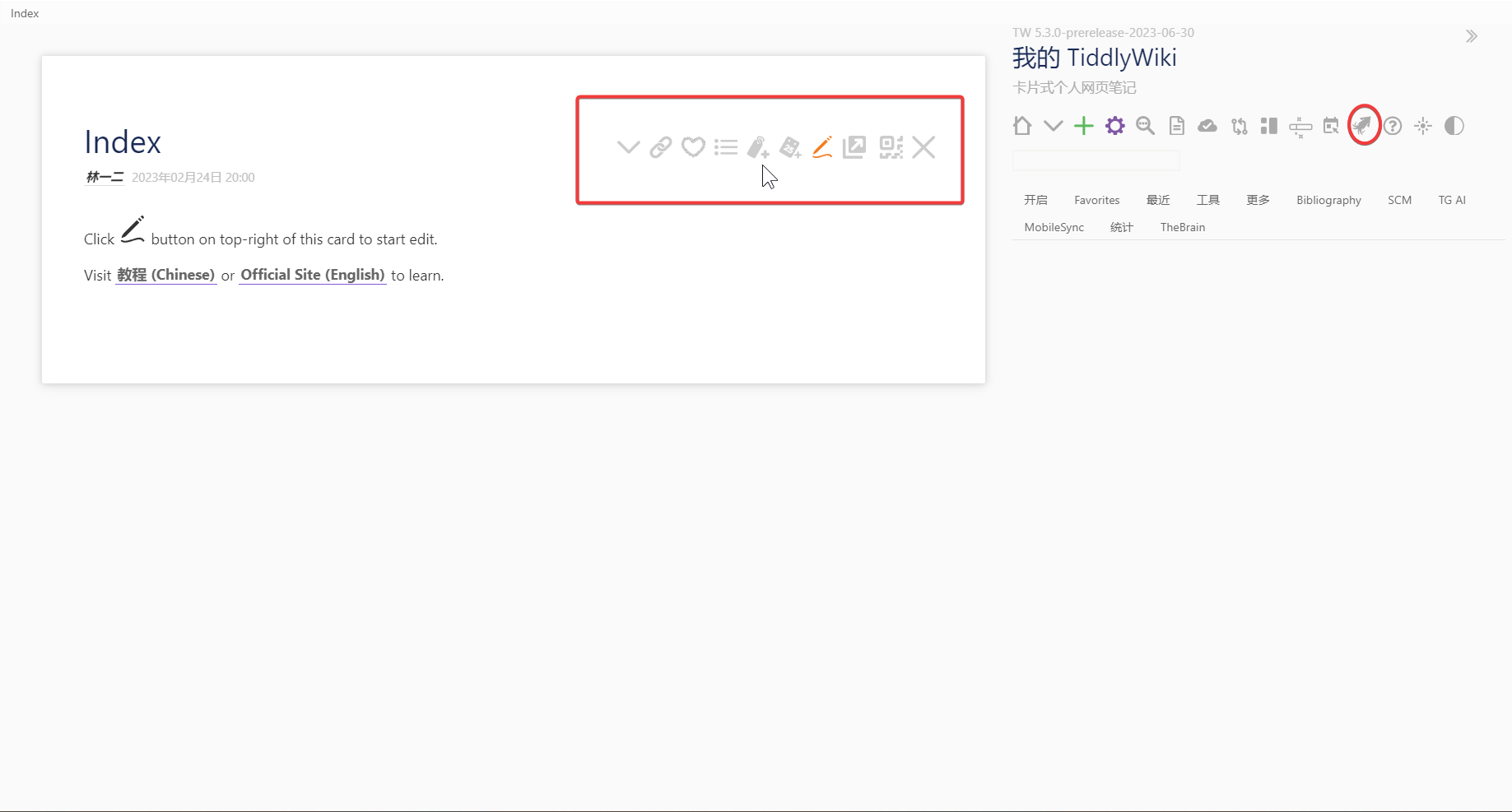
Task: Collapse the sidebar with double chevron
Action: point(1472,36)
